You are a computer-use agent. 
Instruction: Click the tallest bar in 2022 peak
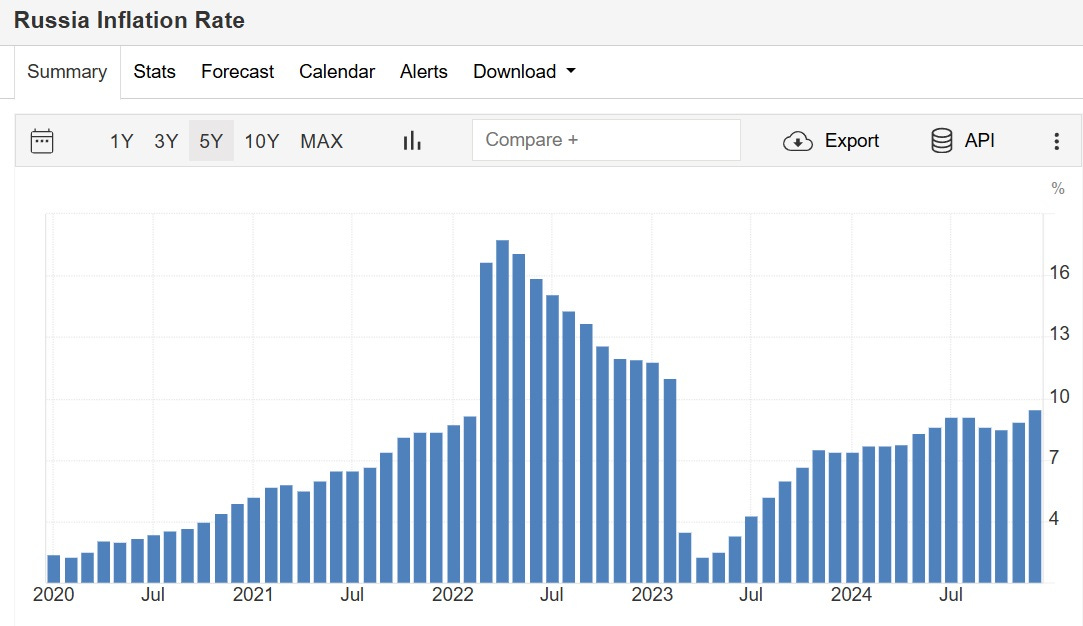click(503, 411)
